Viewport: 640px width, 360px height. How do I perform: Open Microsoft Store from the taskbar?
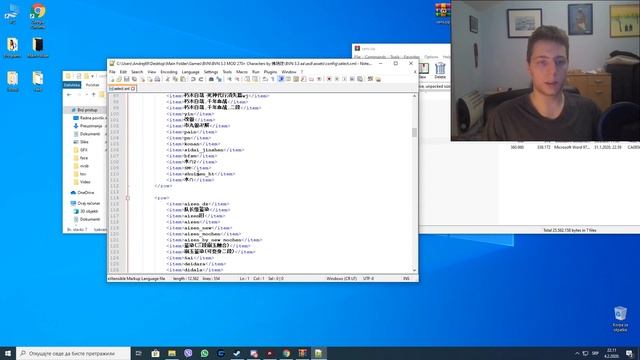pos(155,353)
